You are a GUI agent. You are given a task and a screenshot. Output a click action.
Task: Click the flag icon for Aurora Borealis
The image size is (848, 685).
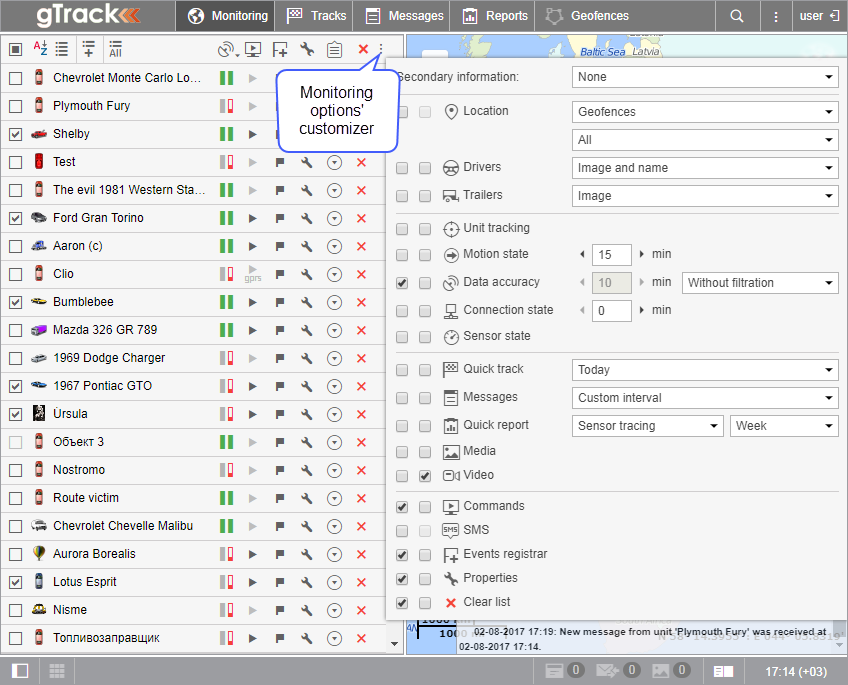pyautogui.click(x=280, y=554)
